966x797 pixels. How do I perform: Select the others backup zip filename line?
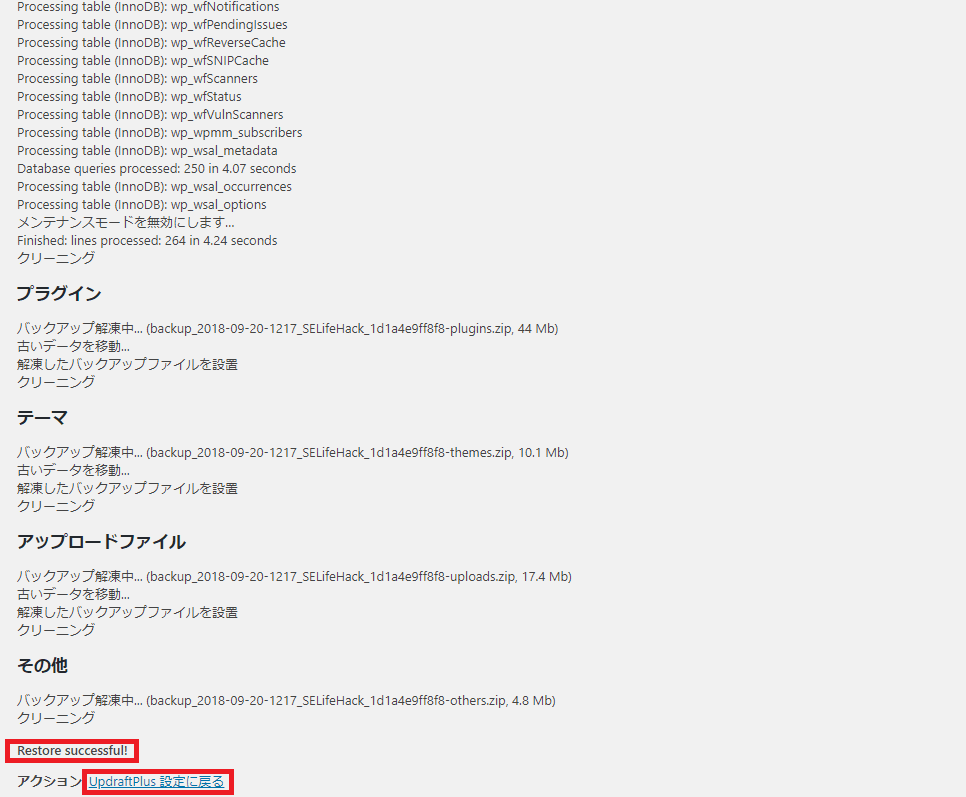coord(289,700)
